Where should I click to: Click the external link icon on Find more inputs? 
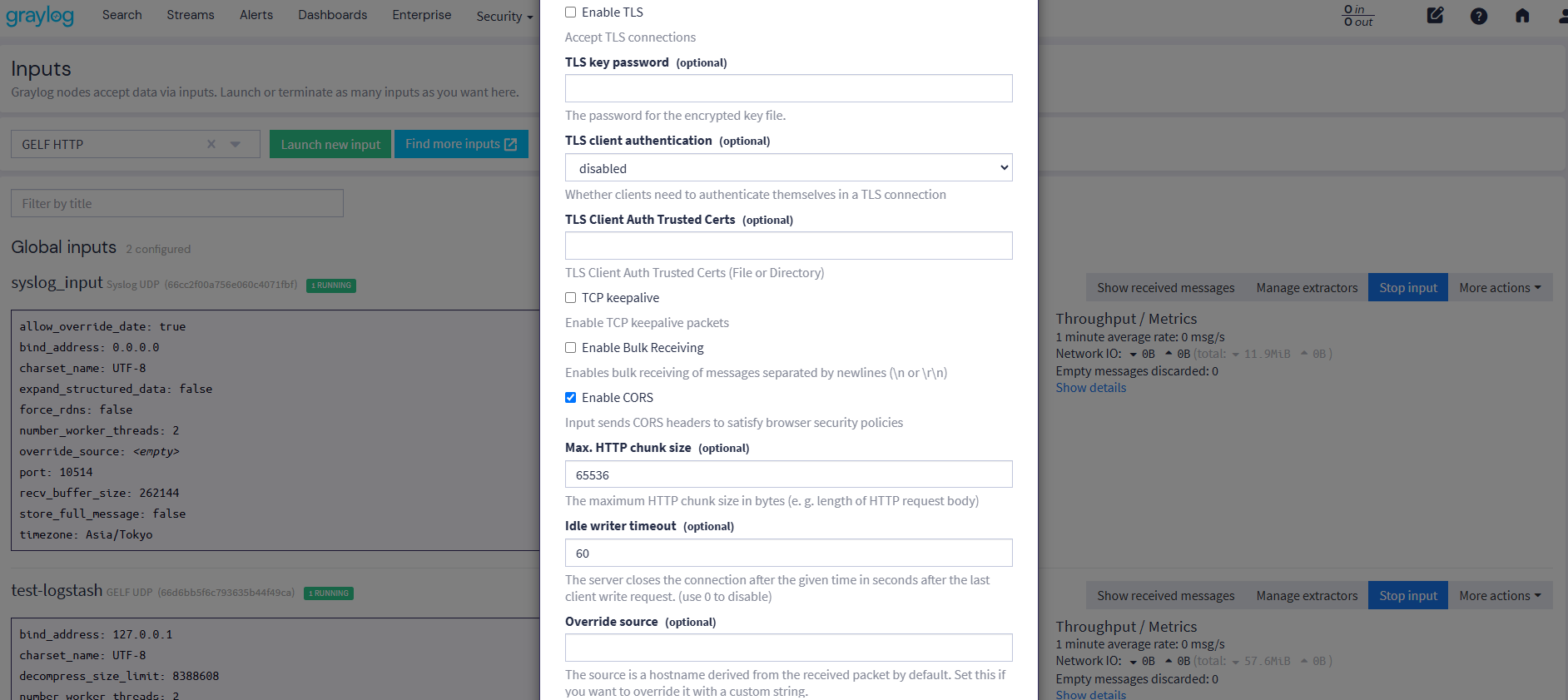click(511, 144)
